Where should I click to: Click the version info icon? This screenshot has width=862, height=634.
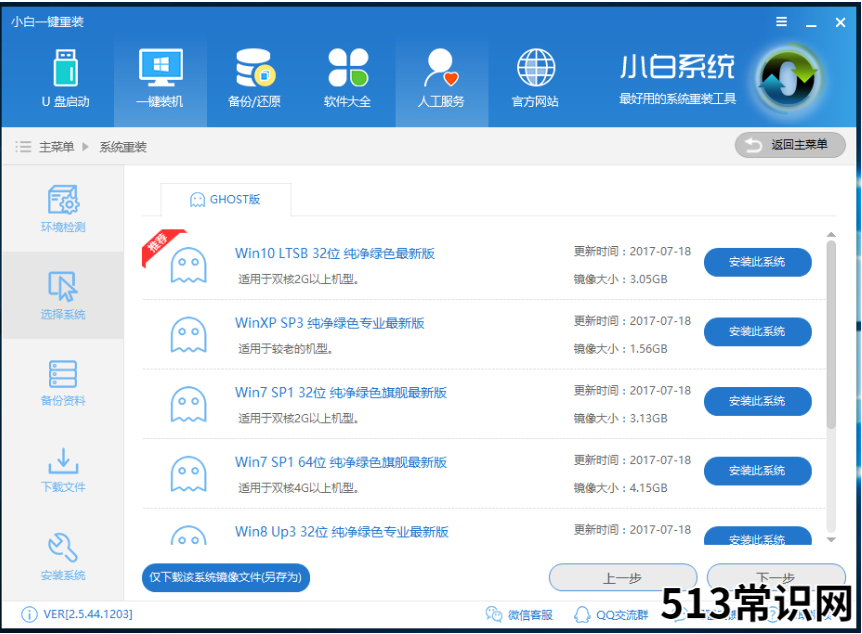tap(29, 614)
